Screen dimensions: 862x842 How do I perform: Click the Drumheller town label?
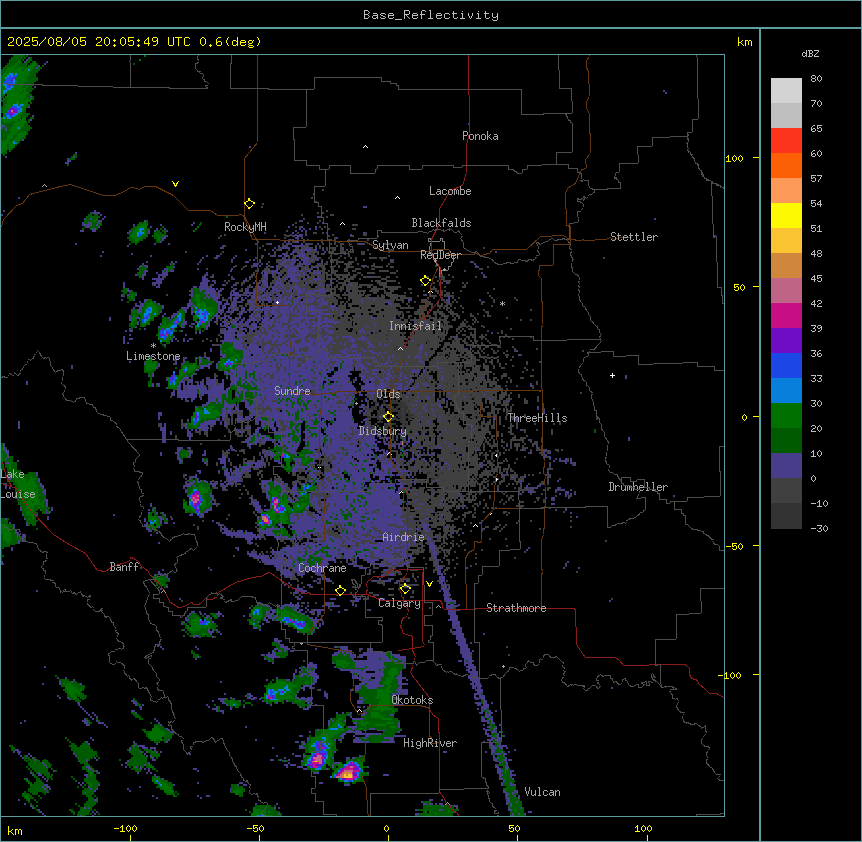(x=638, y=487)
